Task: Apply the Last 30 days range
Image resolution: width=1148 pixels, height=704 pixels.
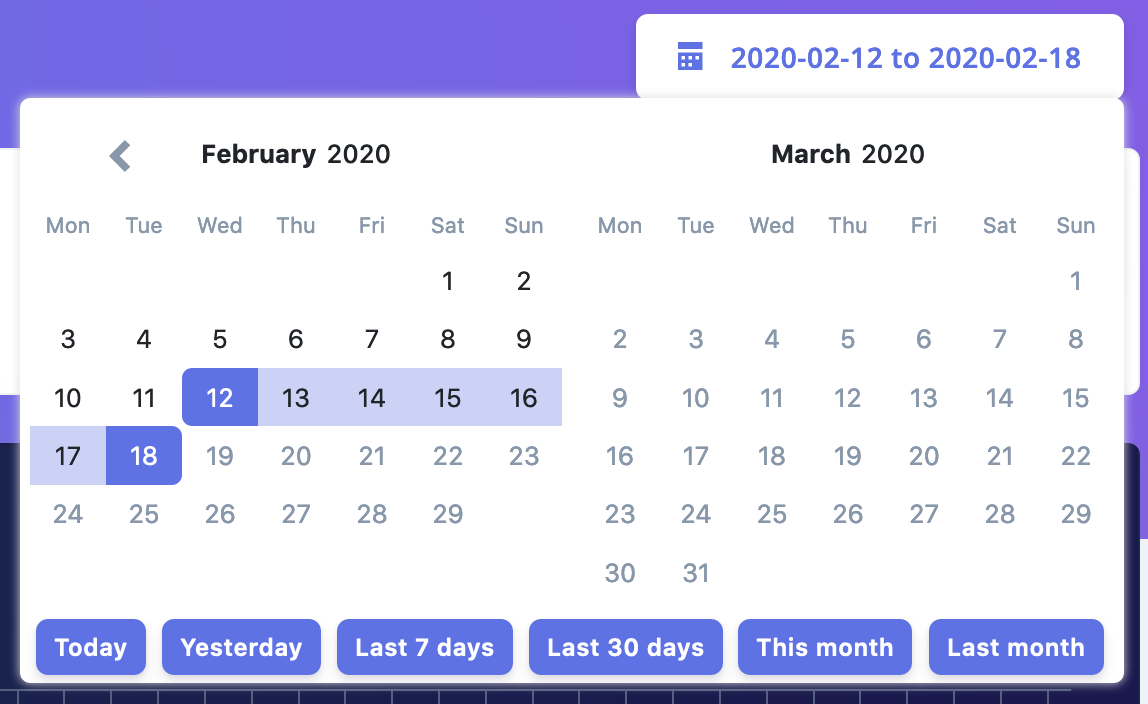Action: 625,647
